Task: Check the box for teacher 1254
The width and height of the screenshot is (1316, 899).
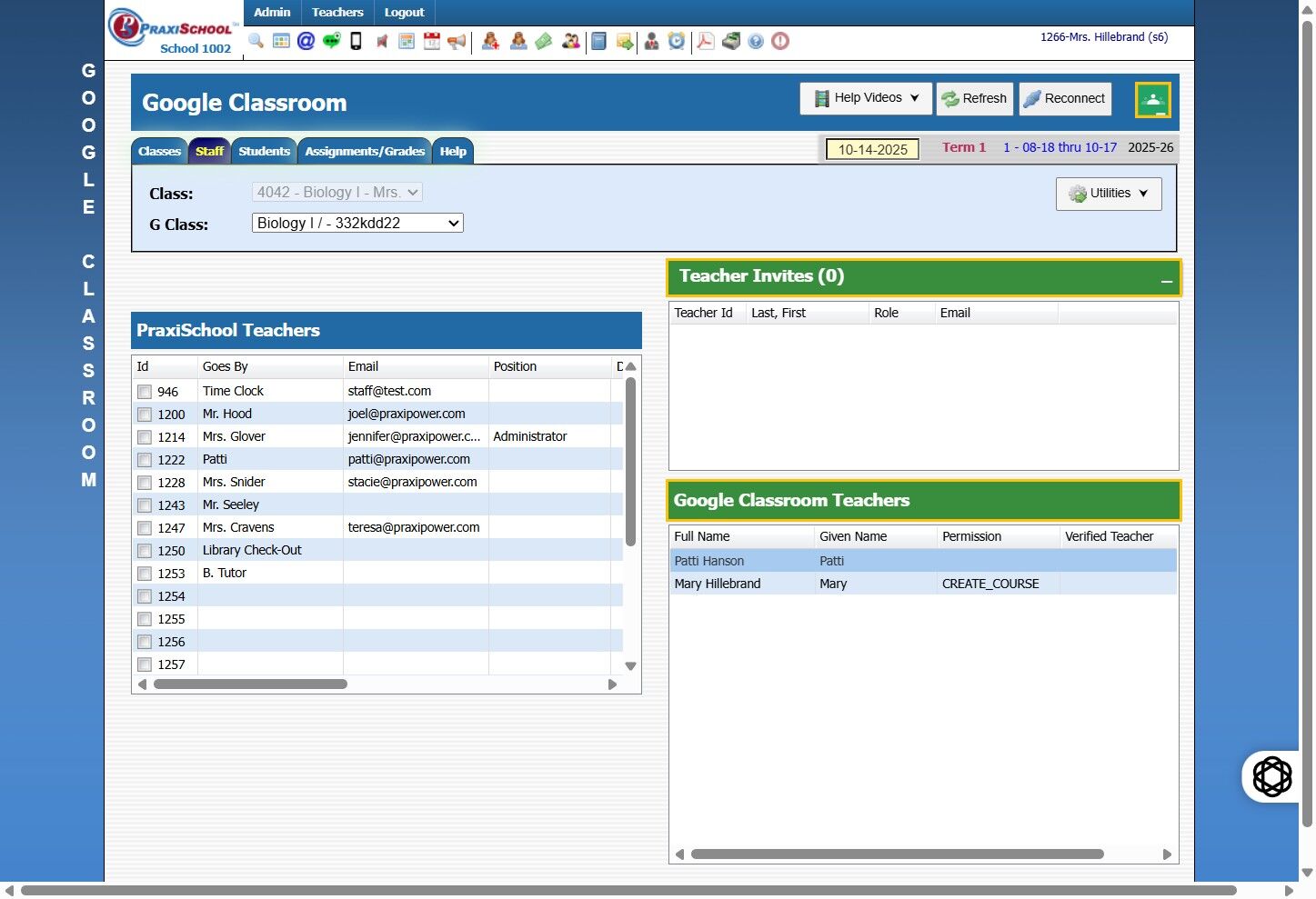Action: click(x=145, y=596)
